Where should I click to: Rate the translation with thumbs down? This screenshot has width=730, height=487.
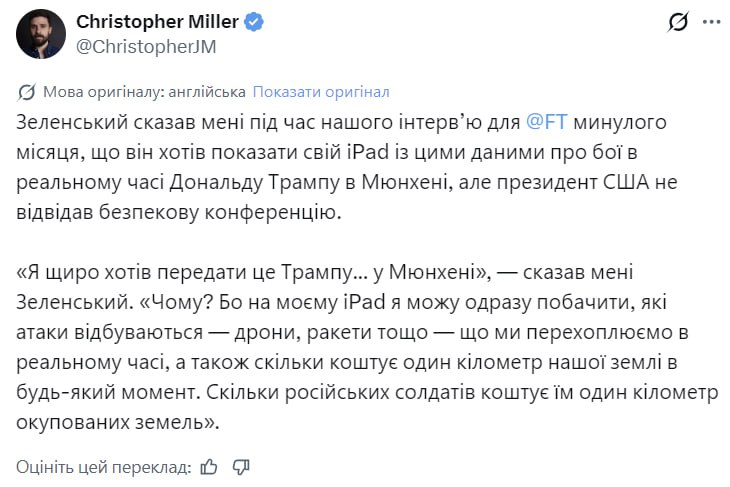pyautogui.click(x=240, y=466)
